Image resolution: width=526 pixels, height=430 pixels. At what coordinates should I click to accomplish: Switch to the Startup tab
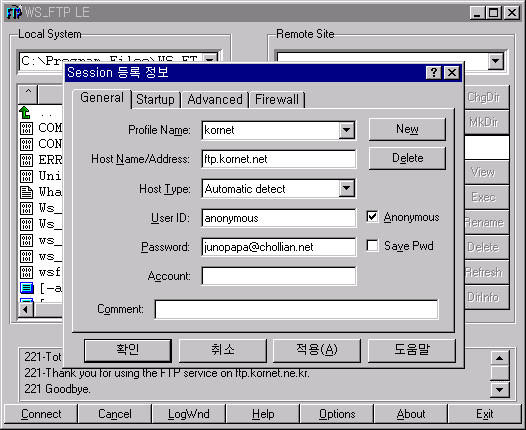155,100
